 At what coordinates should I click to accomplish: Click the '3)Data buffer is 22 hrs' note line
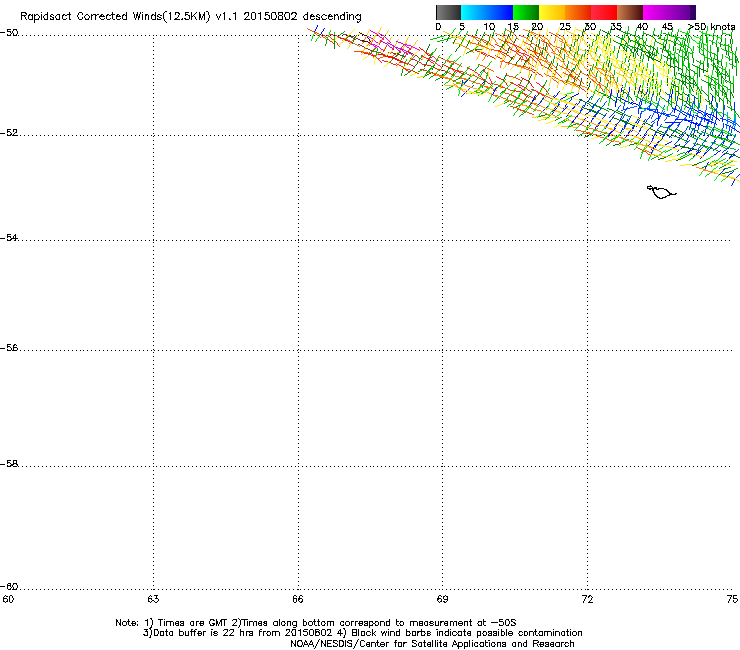(362, 633)
